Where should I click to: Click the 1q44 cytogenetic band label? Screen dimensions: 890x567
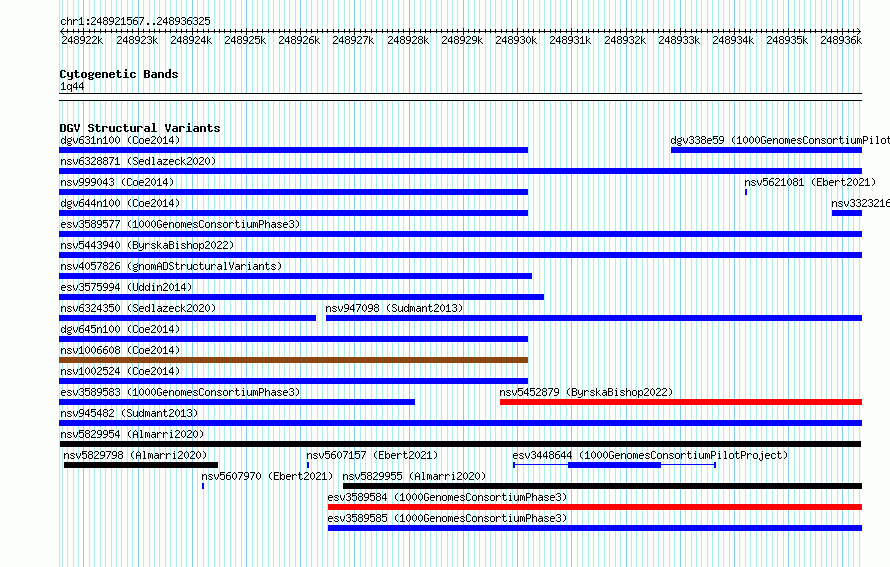click(x=72, y=86)
